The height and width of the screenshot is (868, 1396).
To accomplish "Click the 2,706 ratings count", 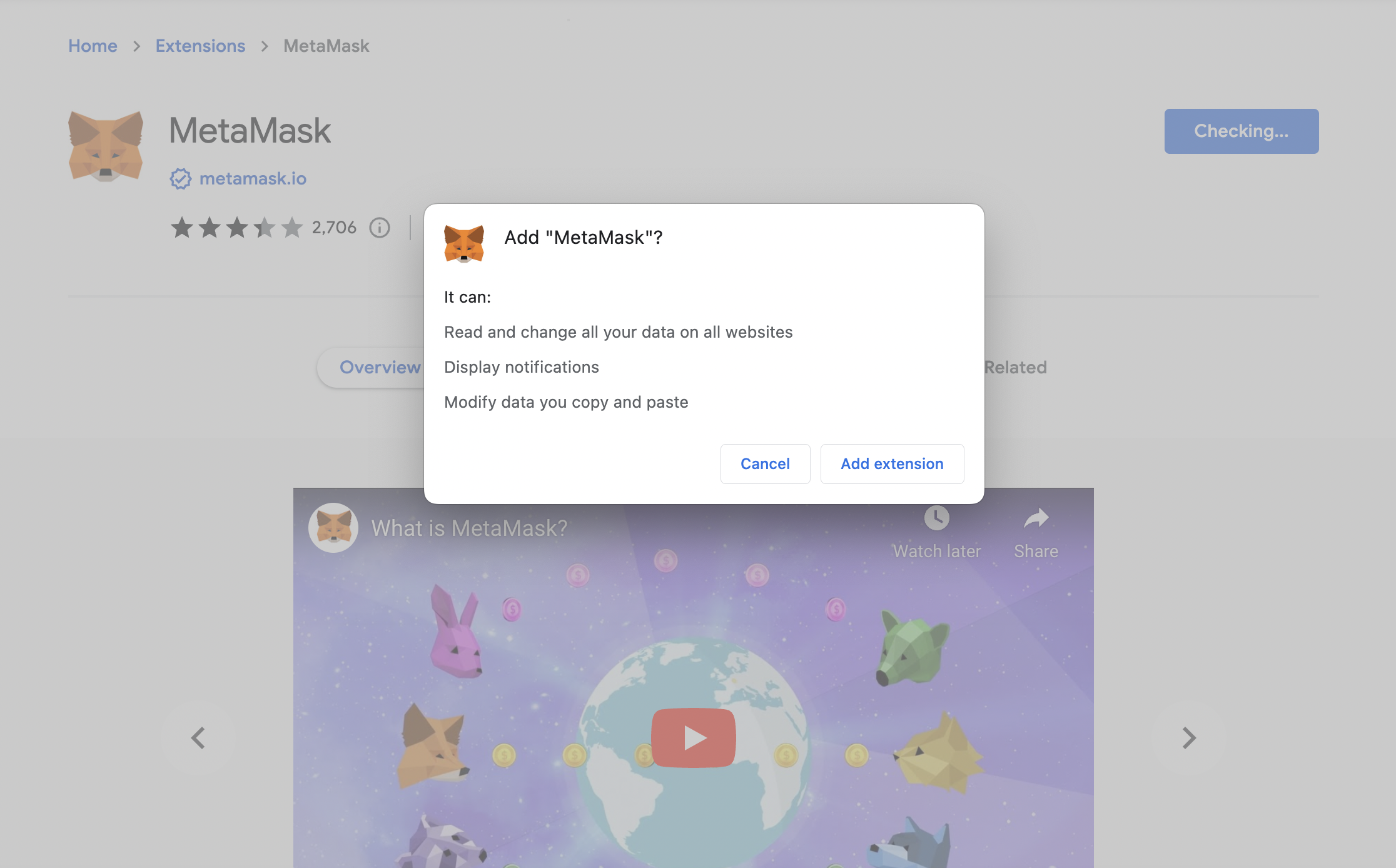I will [x=334, y=228].
